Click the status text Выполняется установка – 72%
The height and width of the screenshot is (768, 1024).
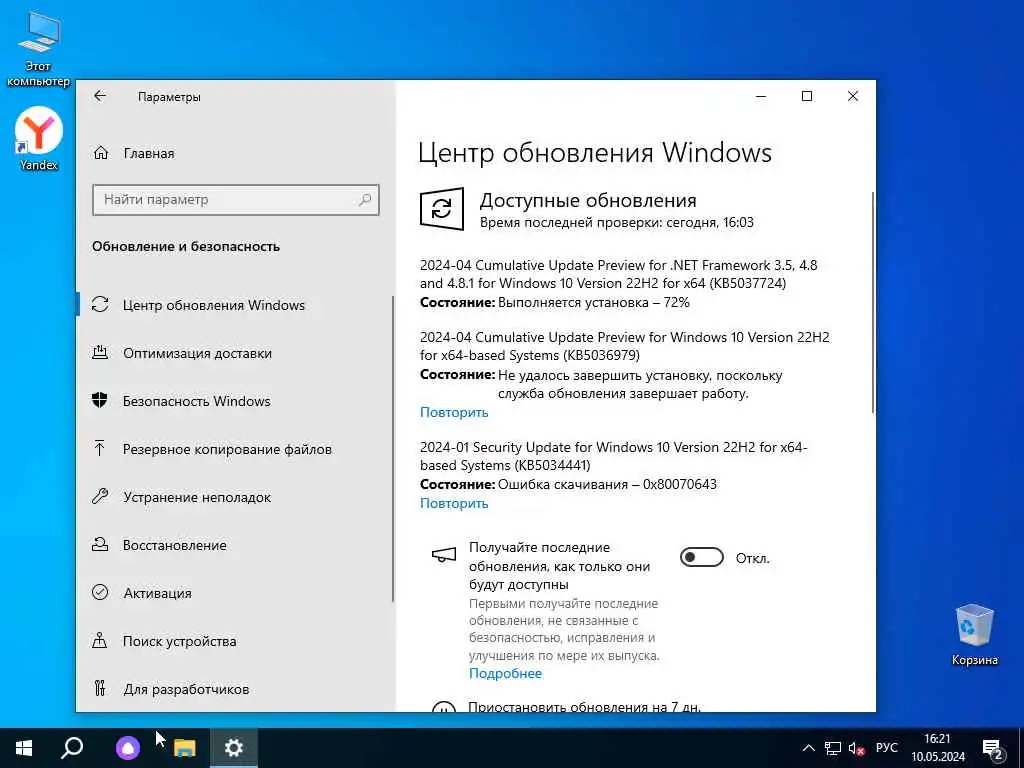593,302
